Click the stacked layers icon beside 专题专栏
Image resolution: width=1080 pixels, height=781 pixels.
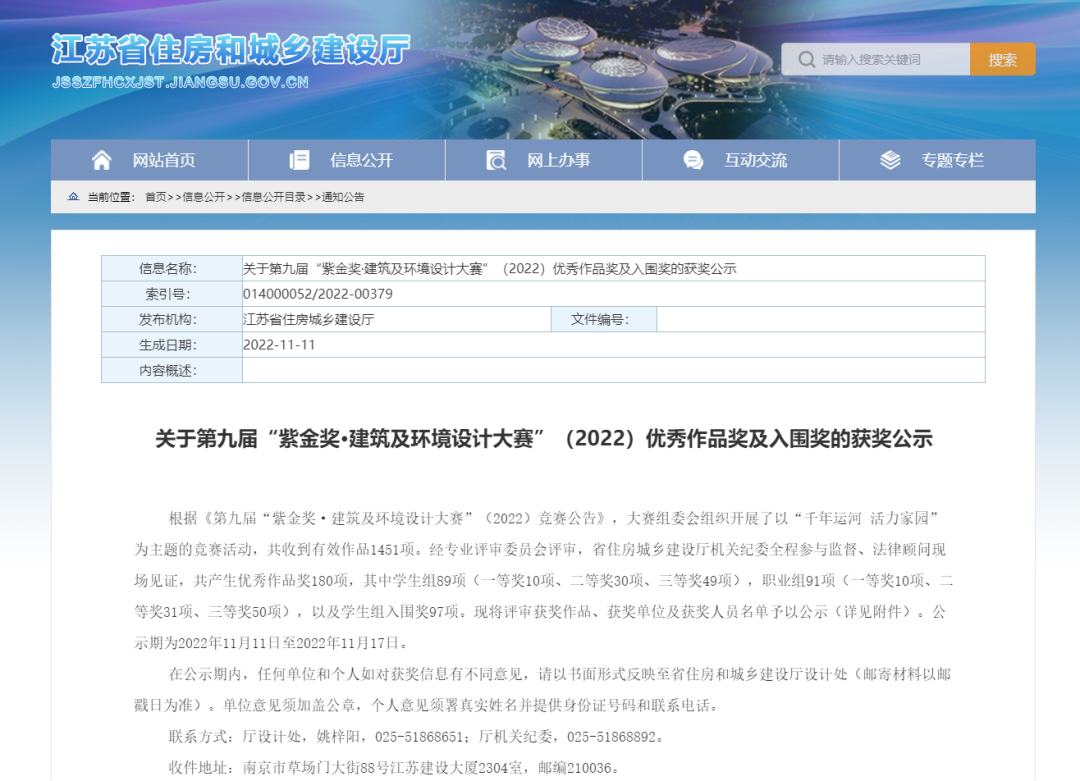pos(890,160)
